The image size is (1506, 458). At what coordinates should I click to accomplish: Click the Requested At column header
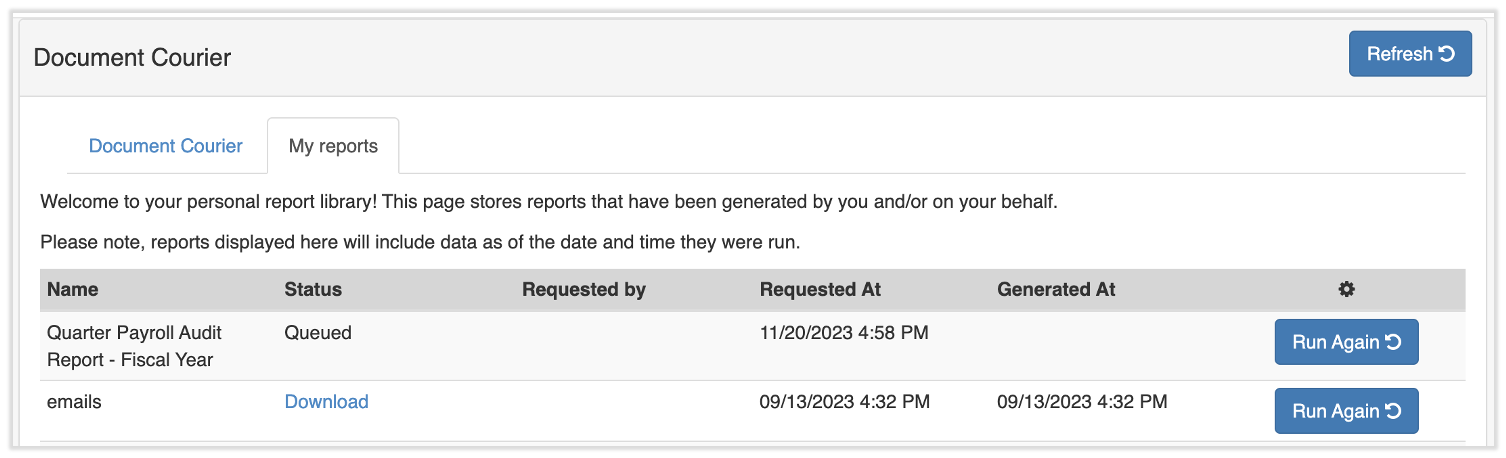820,290
